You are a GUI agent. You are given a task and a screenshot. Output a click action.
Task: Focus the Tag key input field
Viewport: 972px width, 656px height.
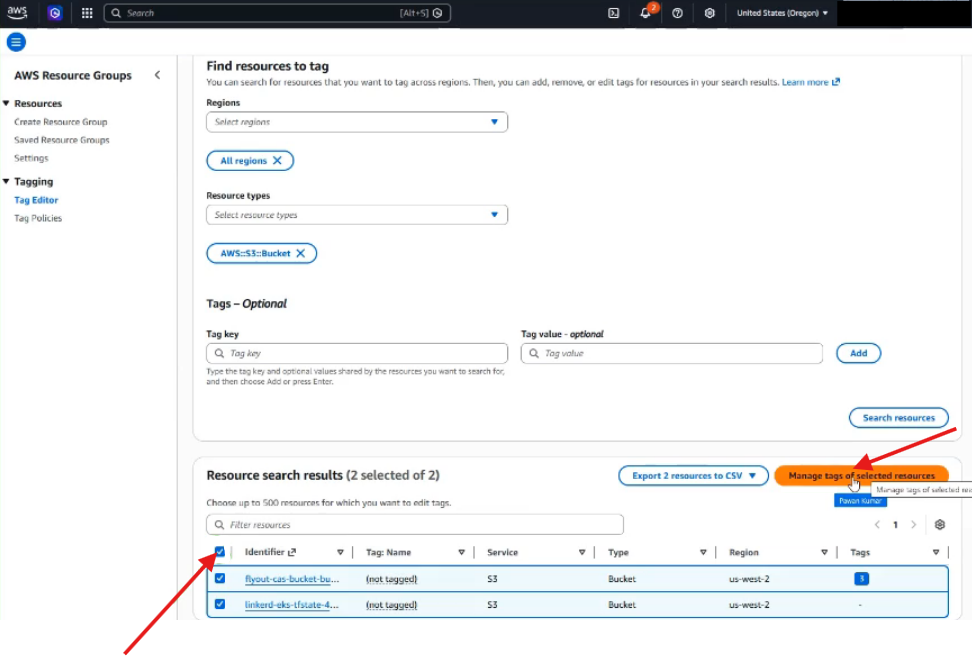[x=356, y=353]
